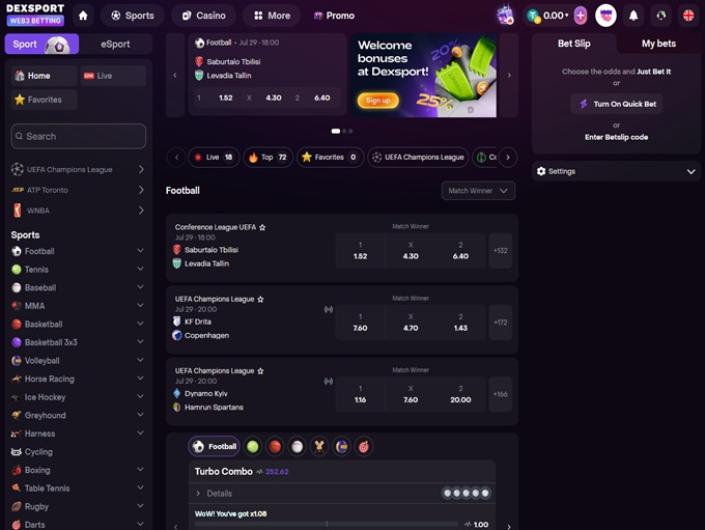Click the home icon in top navigation
This screenshot has width=705, height=530.
click(83, 16)
